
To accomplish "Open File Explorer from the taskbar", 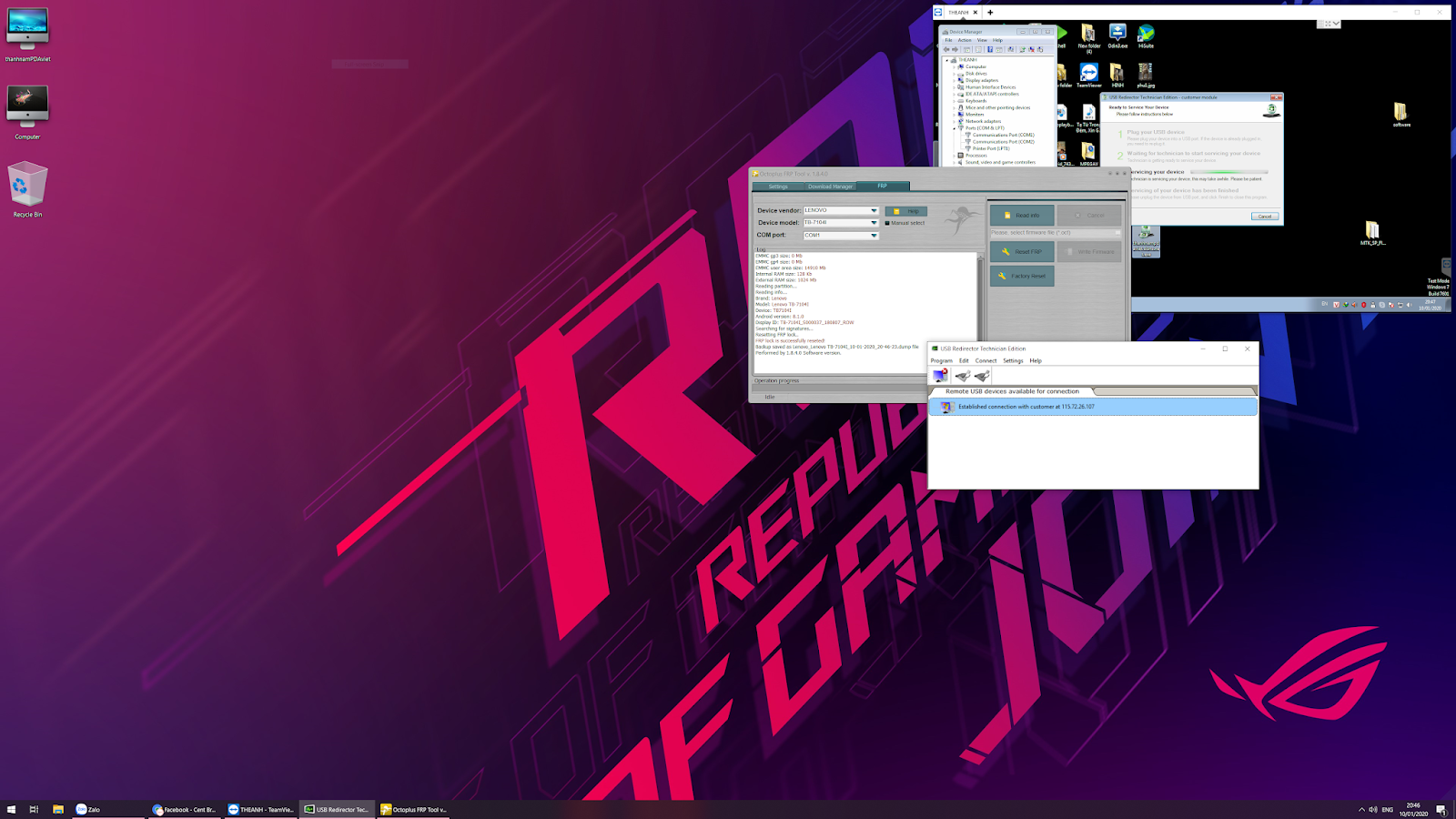I will 57,809.
